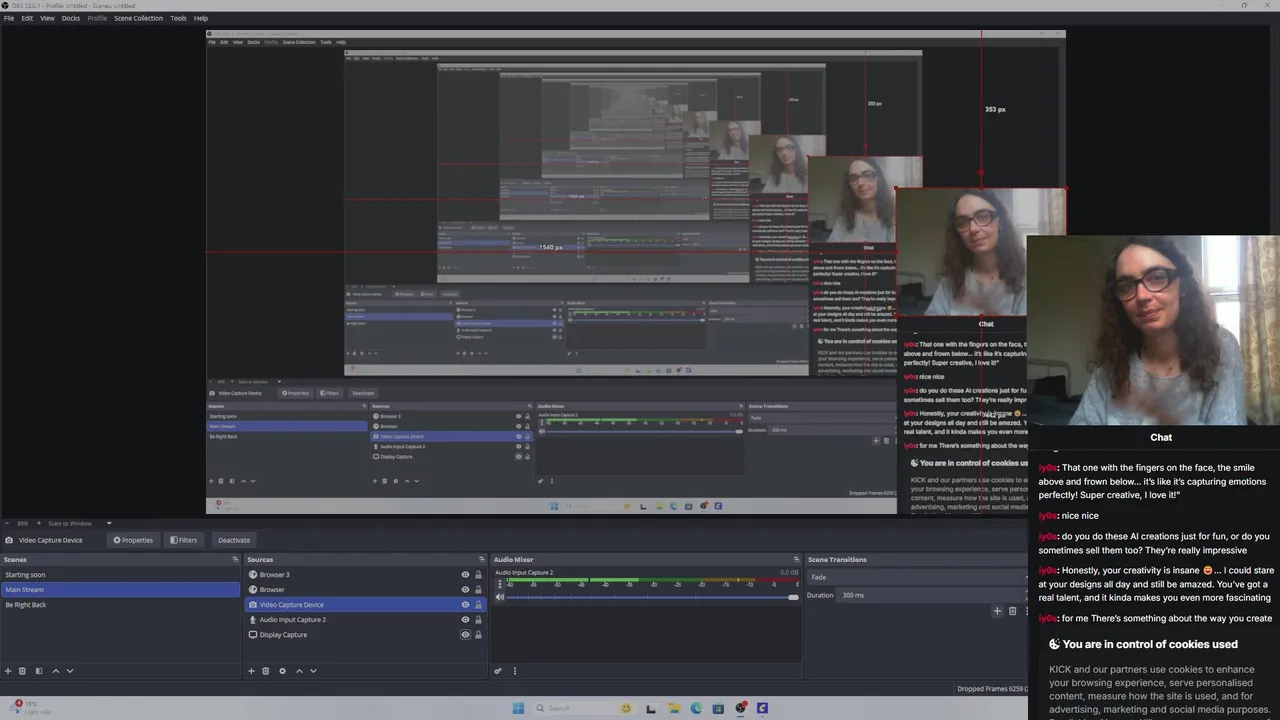
Task: Mute Audio Input Capture 2 speaker icon
Action: click(500, 597)
